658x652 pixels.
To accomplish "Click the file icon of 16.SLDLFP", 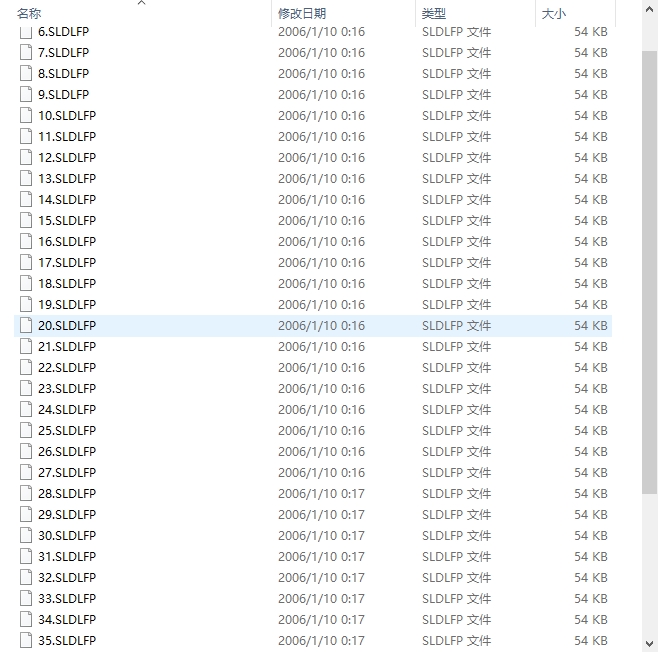I will pyautogui.click(x=26, y=241).
